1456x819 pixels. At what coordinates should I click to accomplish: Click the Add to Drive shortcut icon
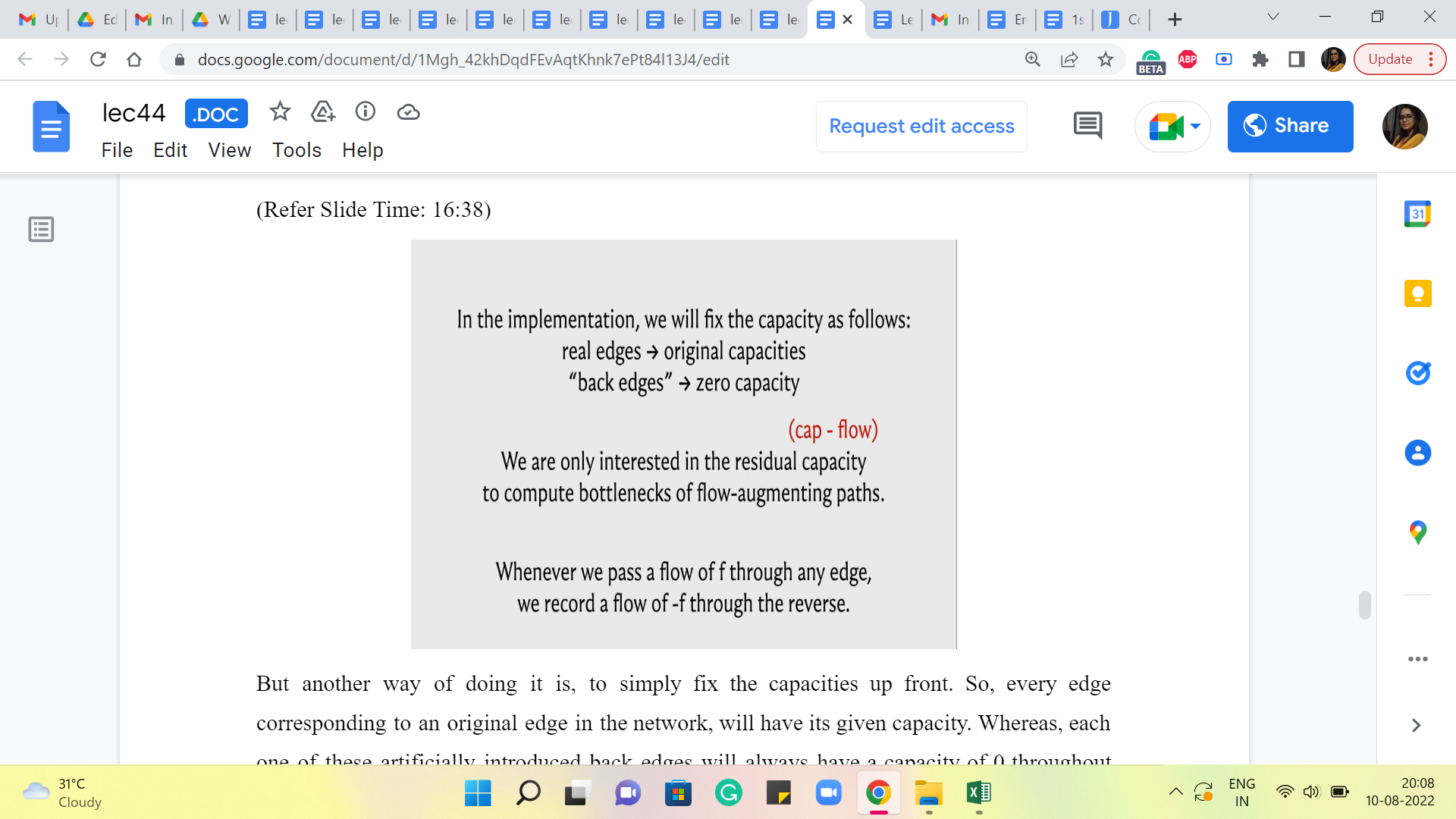323,112
